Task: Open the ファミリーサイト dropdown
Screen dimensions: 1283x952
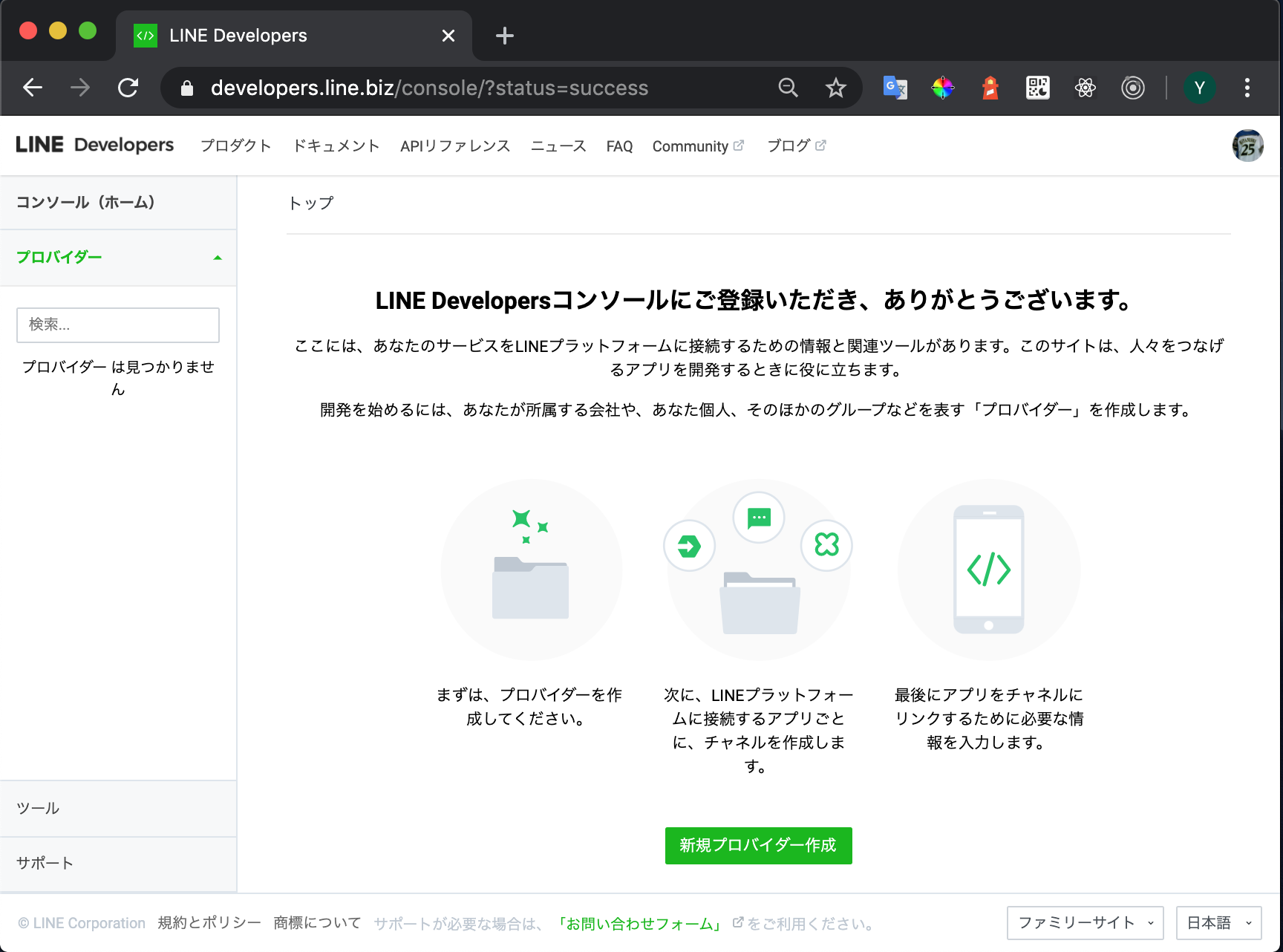Action: pos(1086,923)
